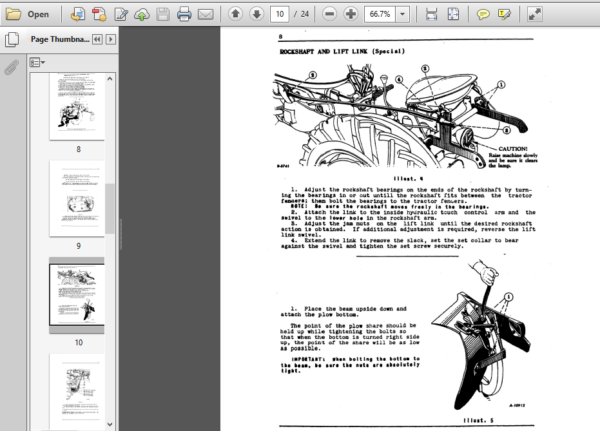600x431 pixels.
Task: Go to previous page up arrow
Action: [235, 14]
